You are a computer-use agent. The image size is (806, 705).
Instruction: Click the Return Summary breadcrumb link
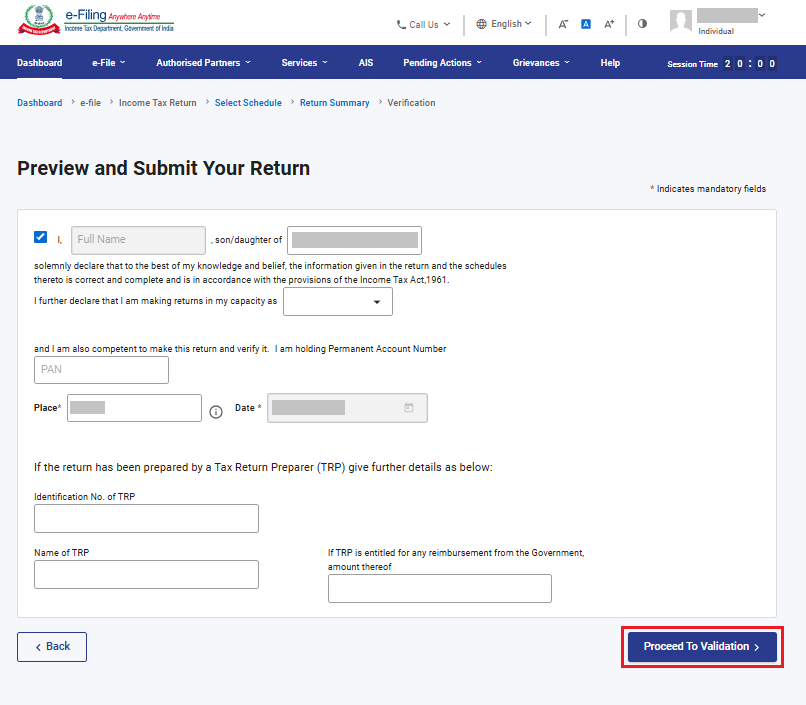tap(335, 103)
